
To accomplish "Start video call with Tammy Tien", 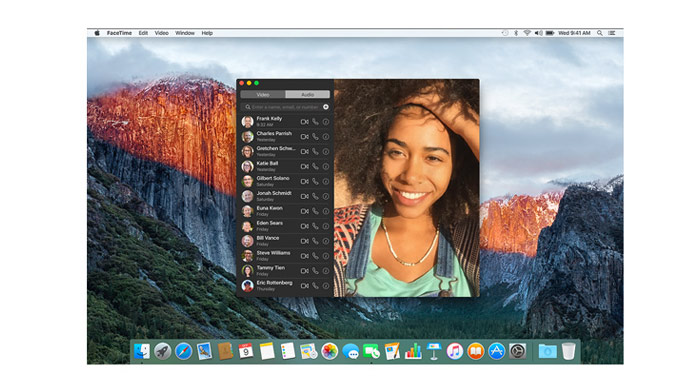I will click(x=304, y=271).
